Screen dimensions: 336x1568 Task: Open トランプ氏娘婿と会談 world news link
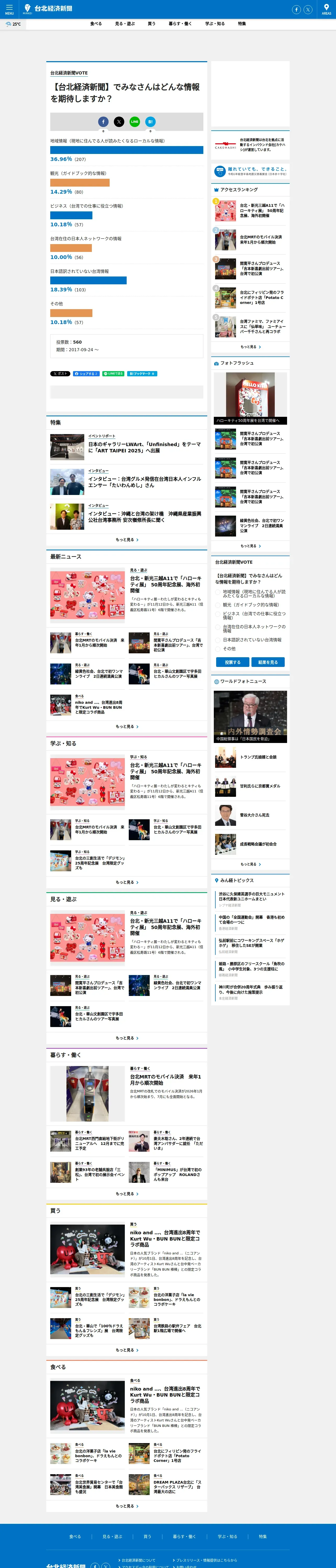(x=258, y=757)
